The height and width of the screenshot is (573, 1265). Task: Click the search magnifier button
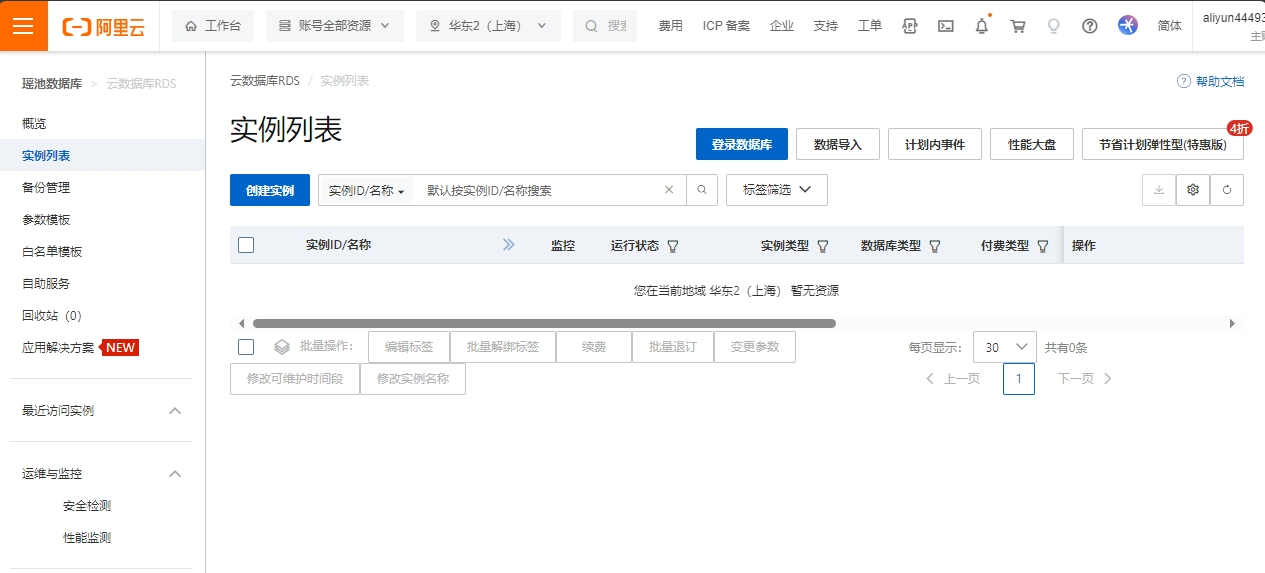pyautogui.click(x=702, y=190)
